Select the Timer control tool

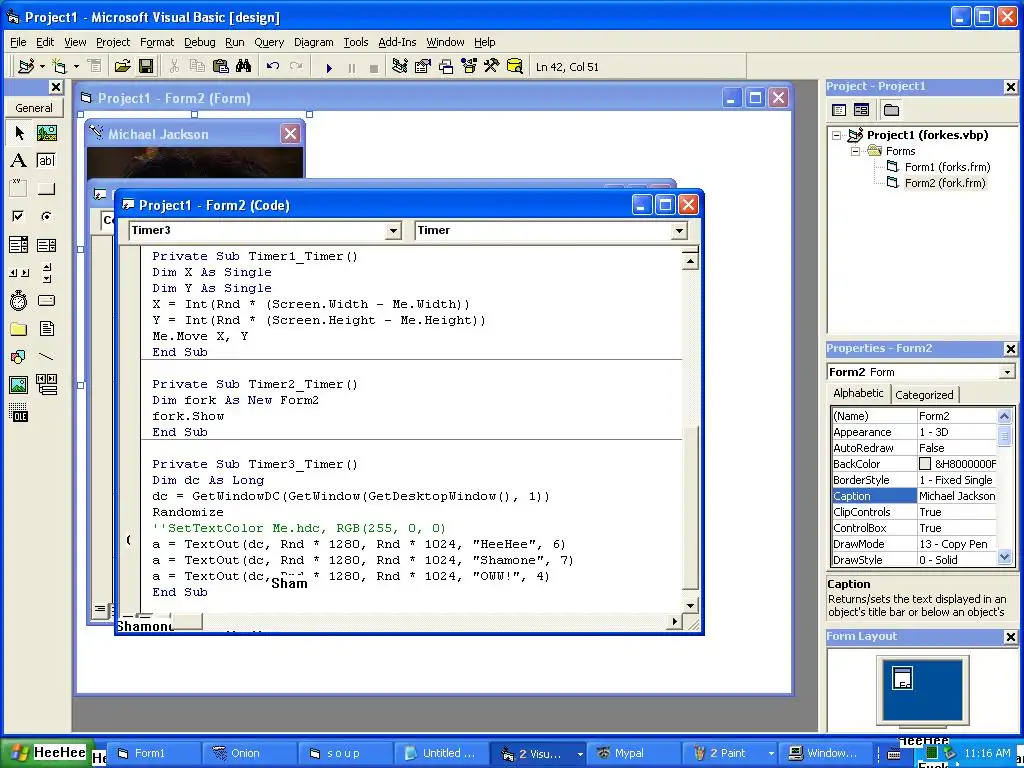click(19, 301)
